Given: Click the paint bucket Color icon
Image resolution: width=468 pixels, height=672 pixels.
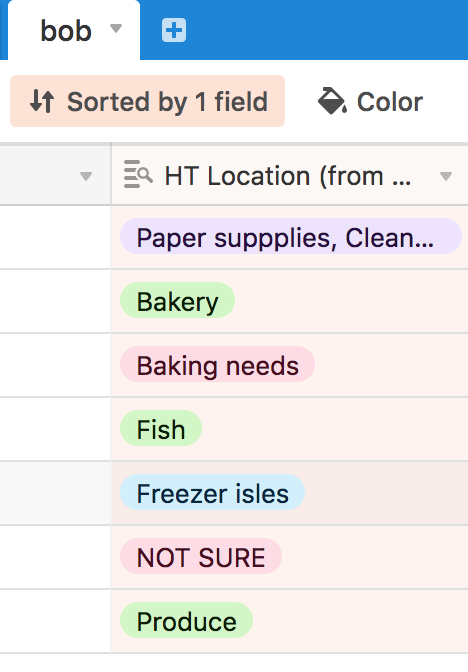Looking at the screenshot, I should point(332,101).
